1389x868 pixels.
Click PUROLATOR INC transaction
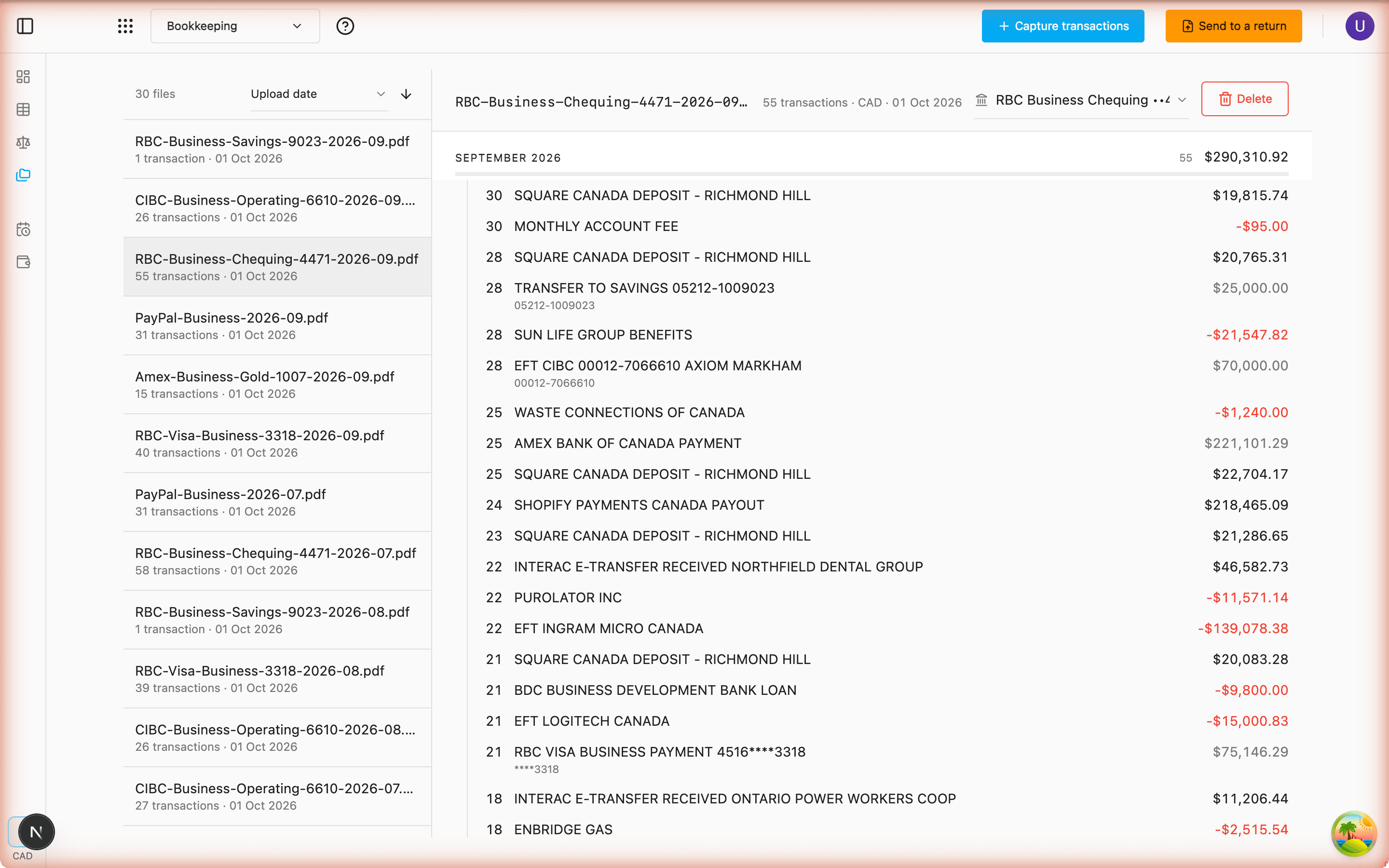tap(887, 597)
